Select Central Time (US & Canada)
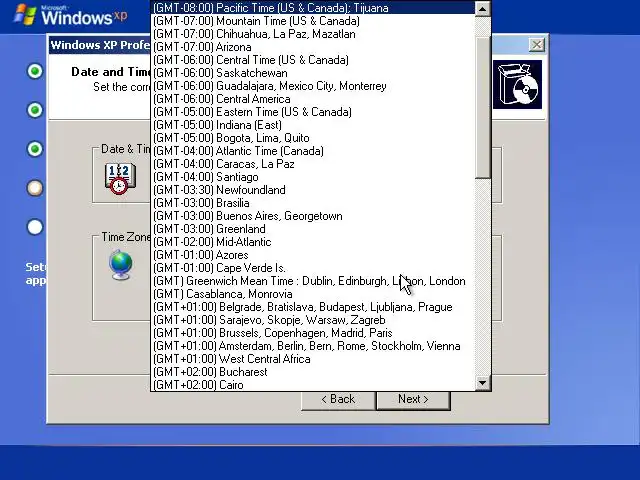The image size is (640, 480). point(313,60)
